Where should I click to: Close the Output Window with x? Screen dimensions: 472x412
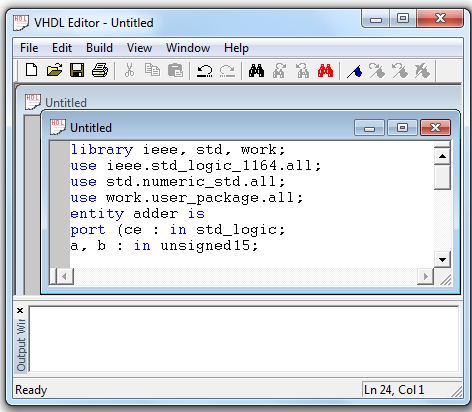pos(20,311)
